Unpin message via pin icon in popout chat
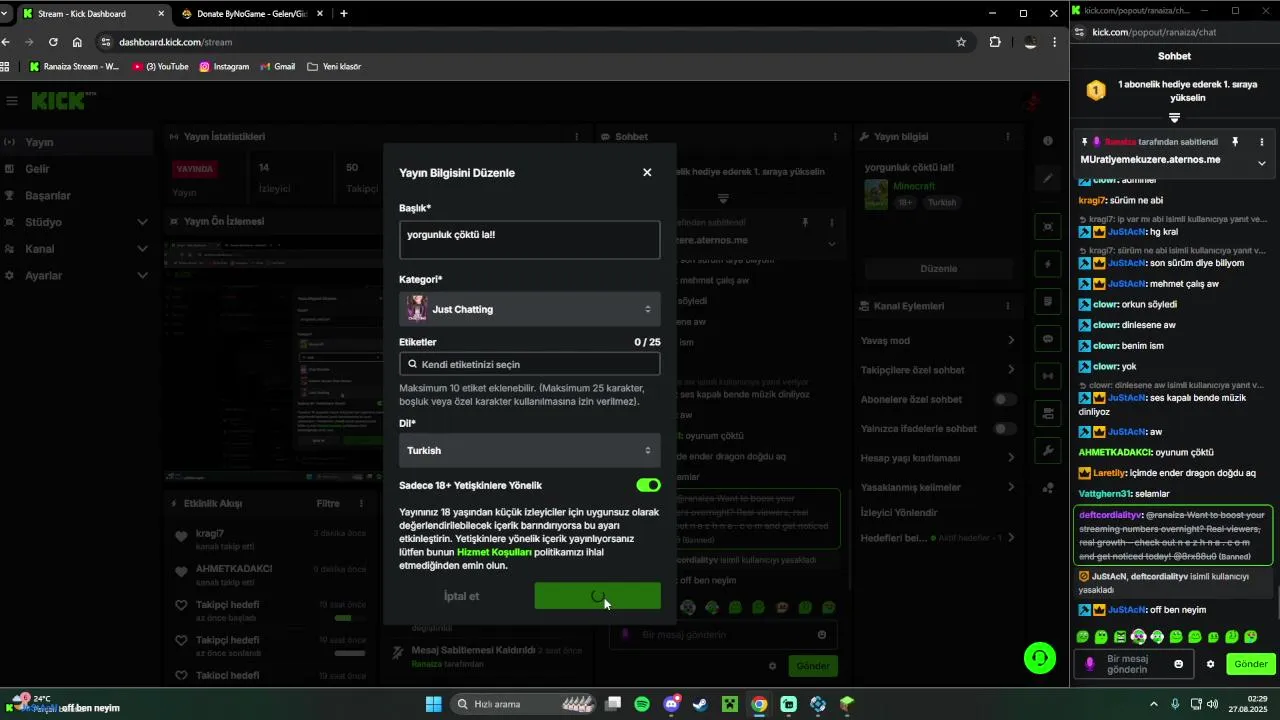The width and height of the screenshot is (1280, 720). click(x=1236, y=142)
